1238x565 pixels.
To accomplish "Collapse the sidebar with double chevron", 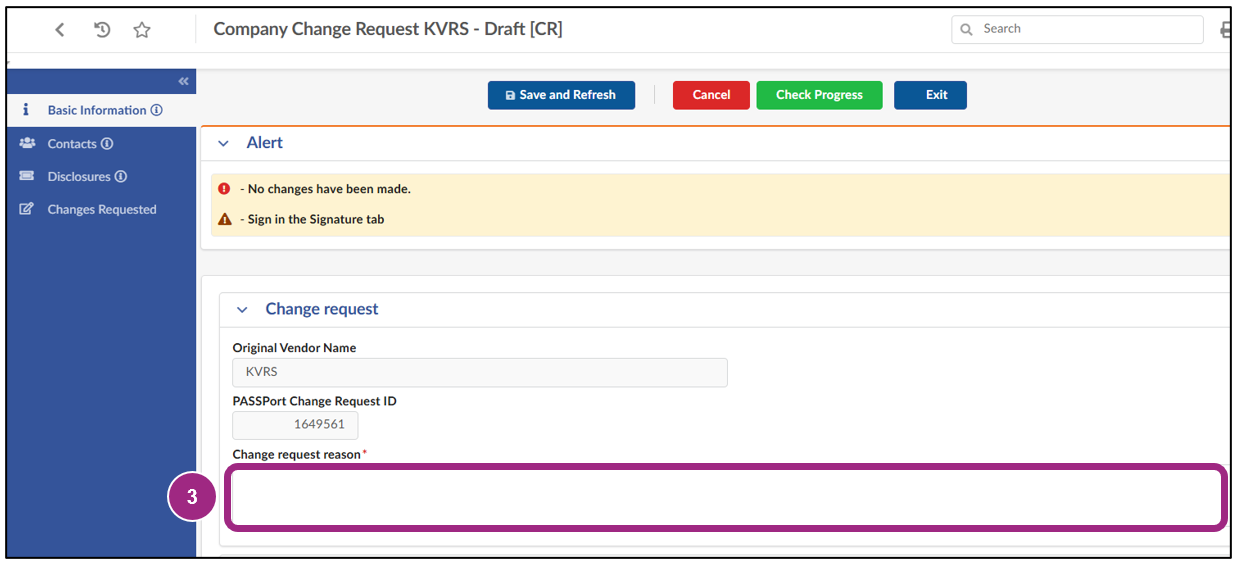I will click(x=183, y=81).
